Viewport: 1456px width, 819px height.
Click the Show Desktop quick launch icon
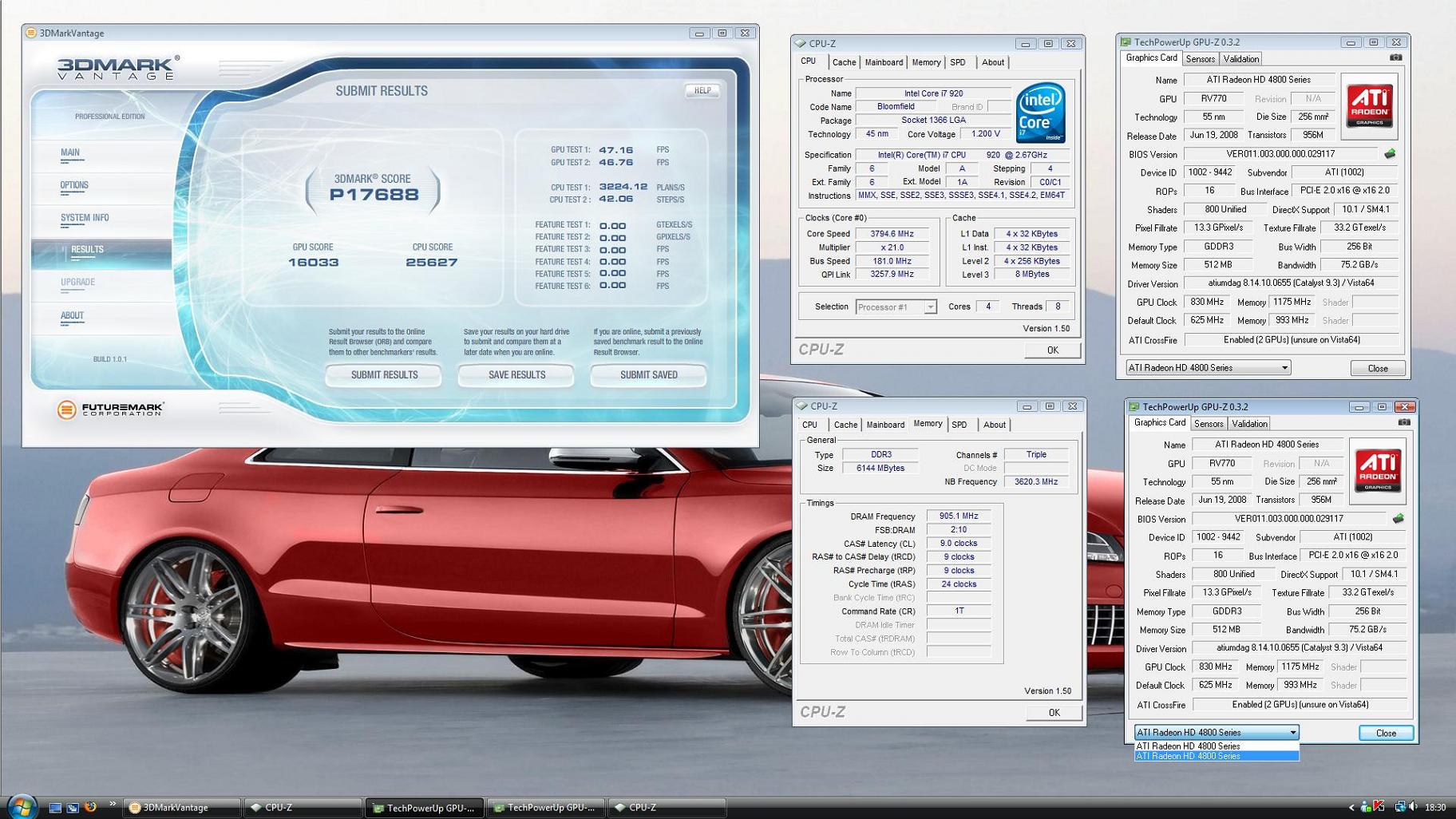click(x=55, y=807)
